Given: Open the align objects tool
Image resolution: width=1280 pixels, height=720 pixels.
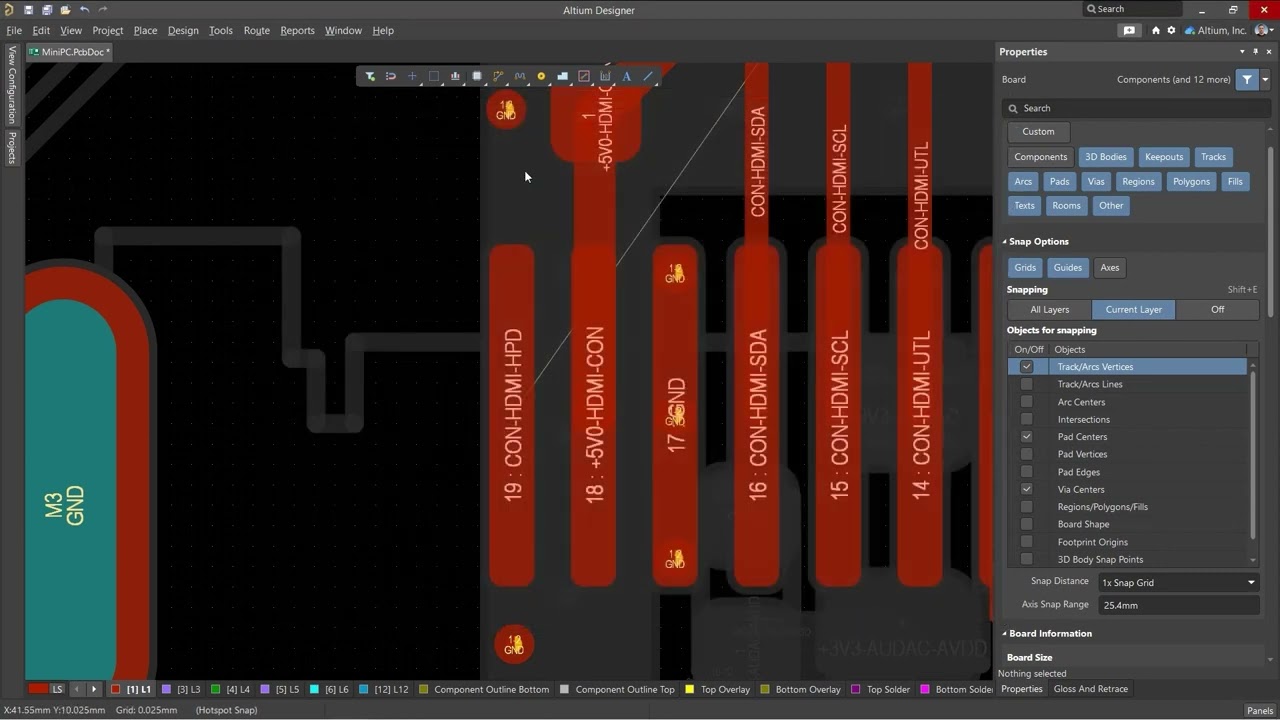Looking at the screenshot, I should coord(455,76).
